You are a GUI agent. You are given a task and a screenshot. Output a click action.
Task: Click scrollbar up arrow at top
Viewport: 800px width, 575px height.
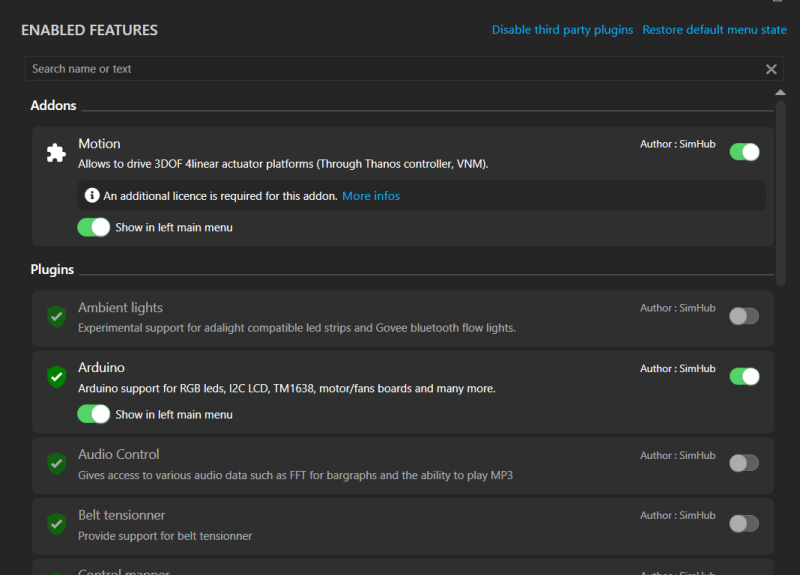click(780, 93)
